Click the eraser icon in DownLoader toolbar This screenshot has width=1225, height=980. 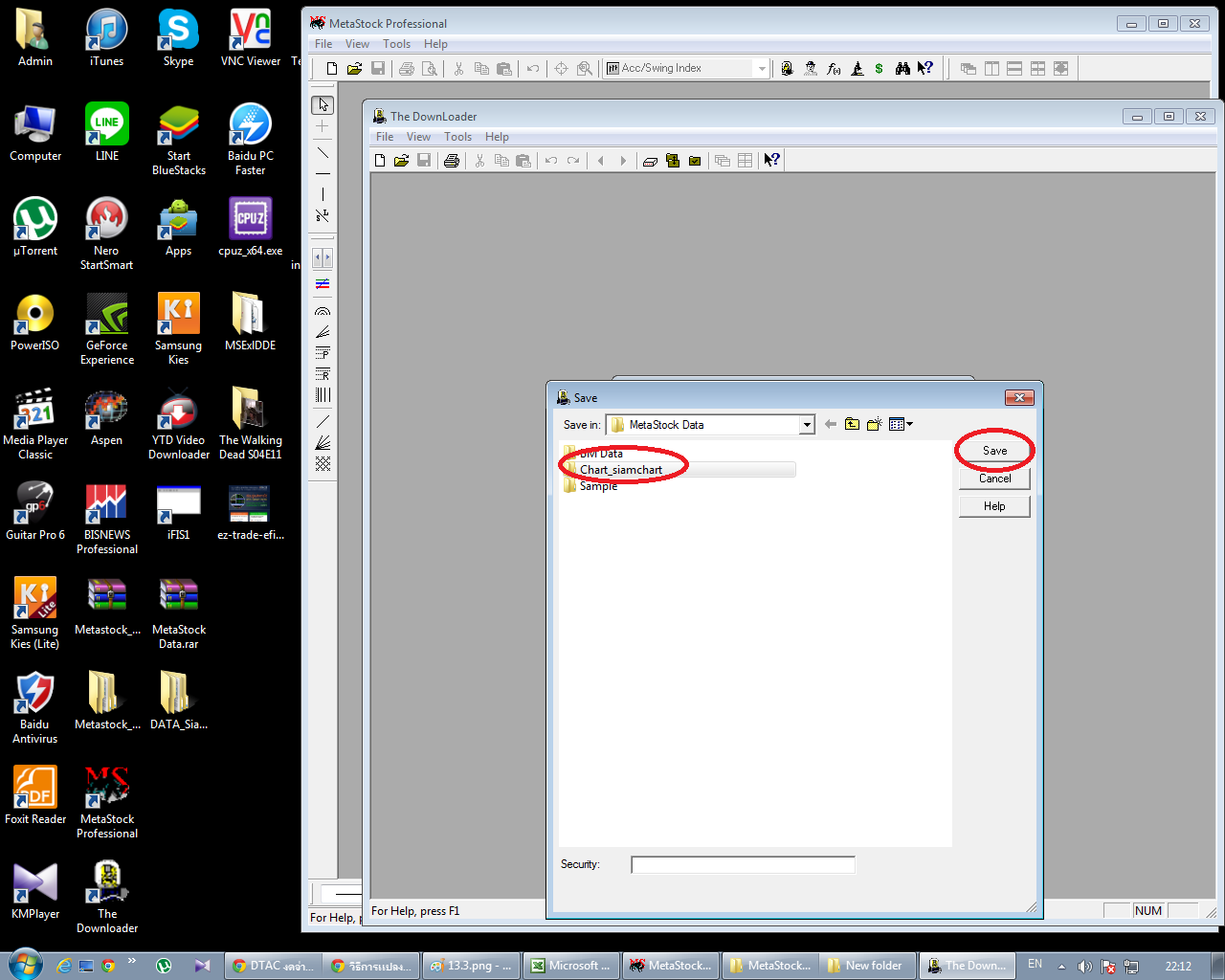click(x=650, y=161)
